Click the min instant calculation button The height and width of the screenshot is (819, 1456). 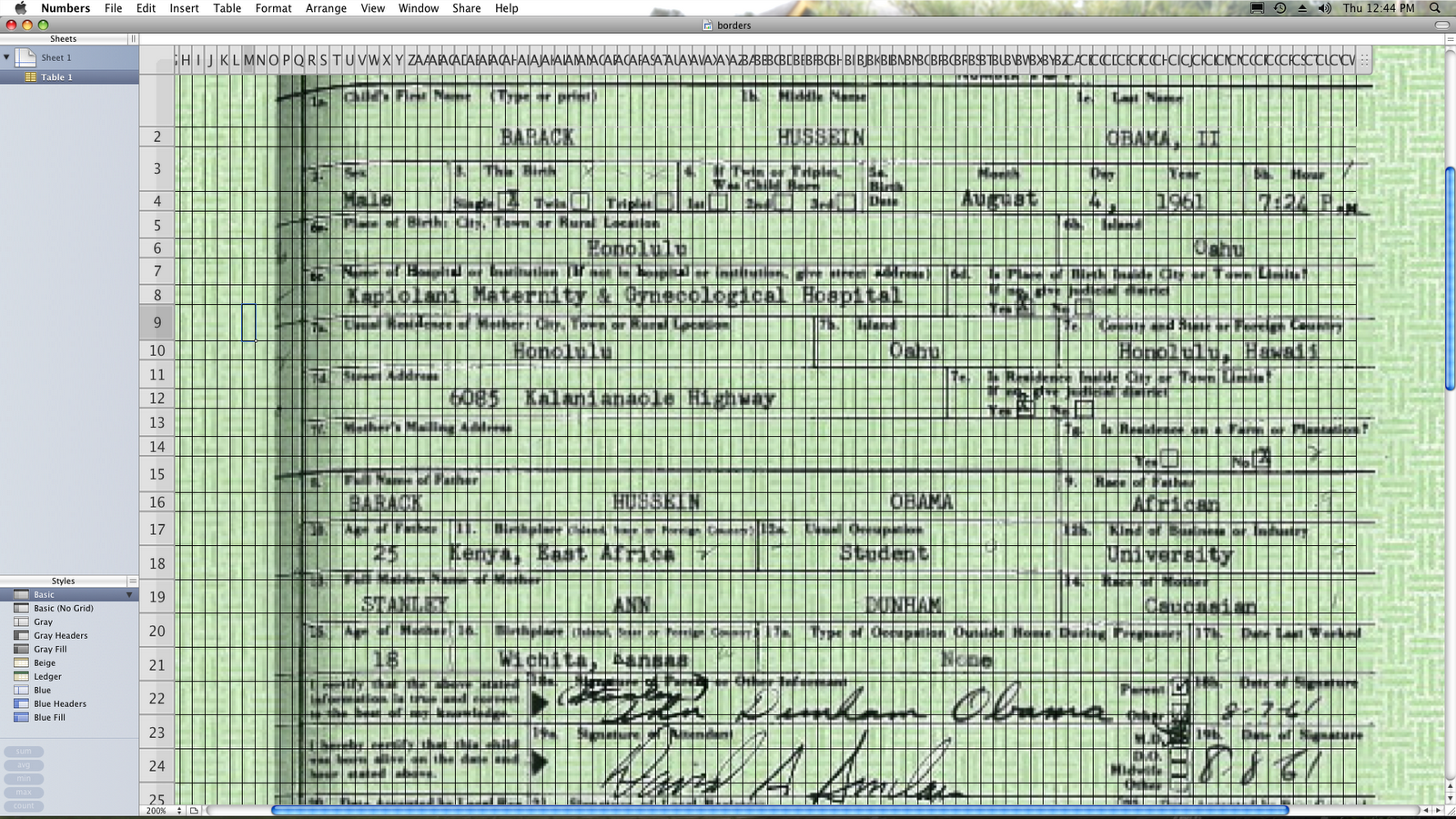pyautogui.click(x=24, y=779)
